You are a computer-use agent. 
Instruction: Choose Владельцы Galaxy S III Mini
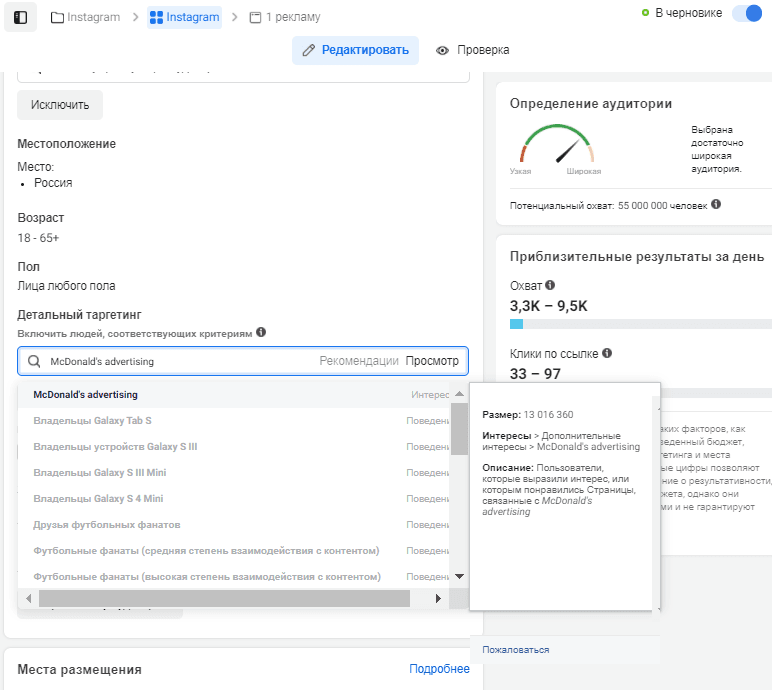[233, 473]
